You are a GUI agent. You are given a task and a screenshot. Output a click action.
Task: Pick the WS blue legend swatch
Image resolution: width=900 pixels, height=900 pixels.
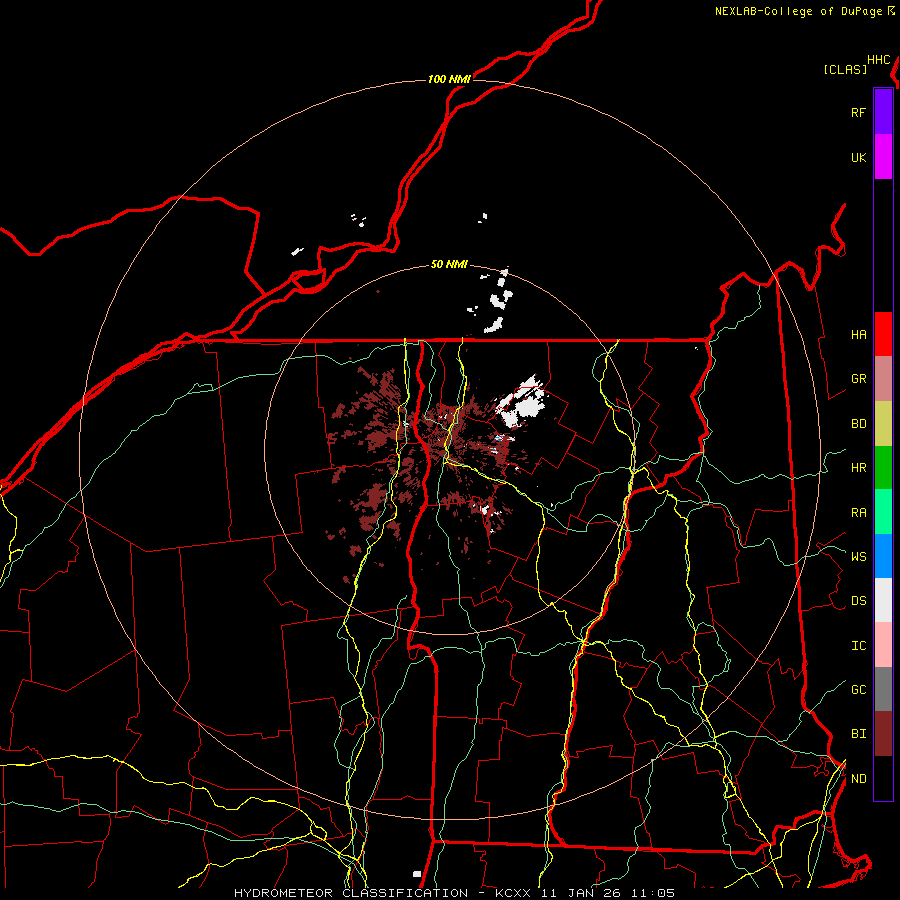coord(883,556)
